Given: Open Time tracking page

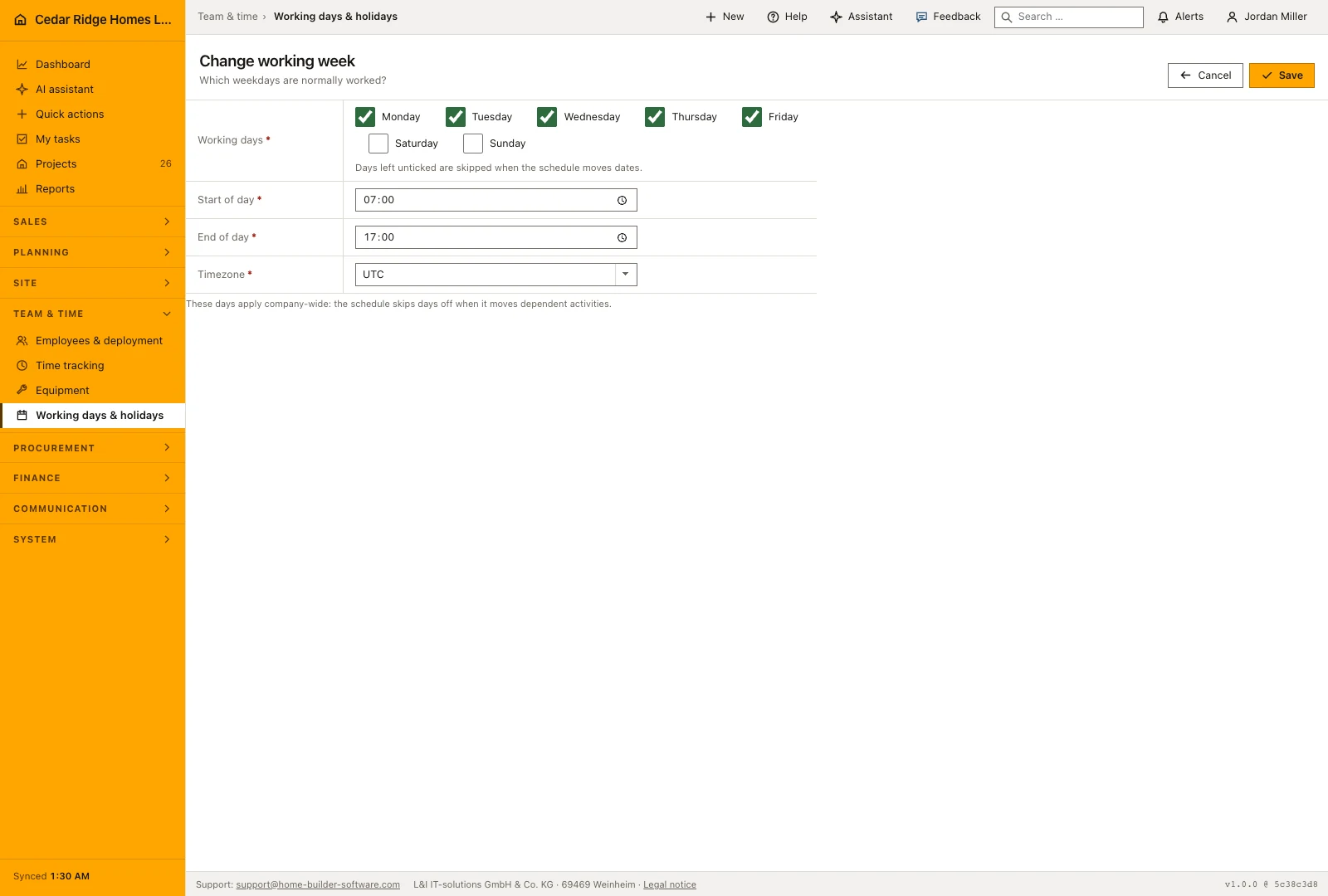Looking at the screenshot, I should coord(92,366).
